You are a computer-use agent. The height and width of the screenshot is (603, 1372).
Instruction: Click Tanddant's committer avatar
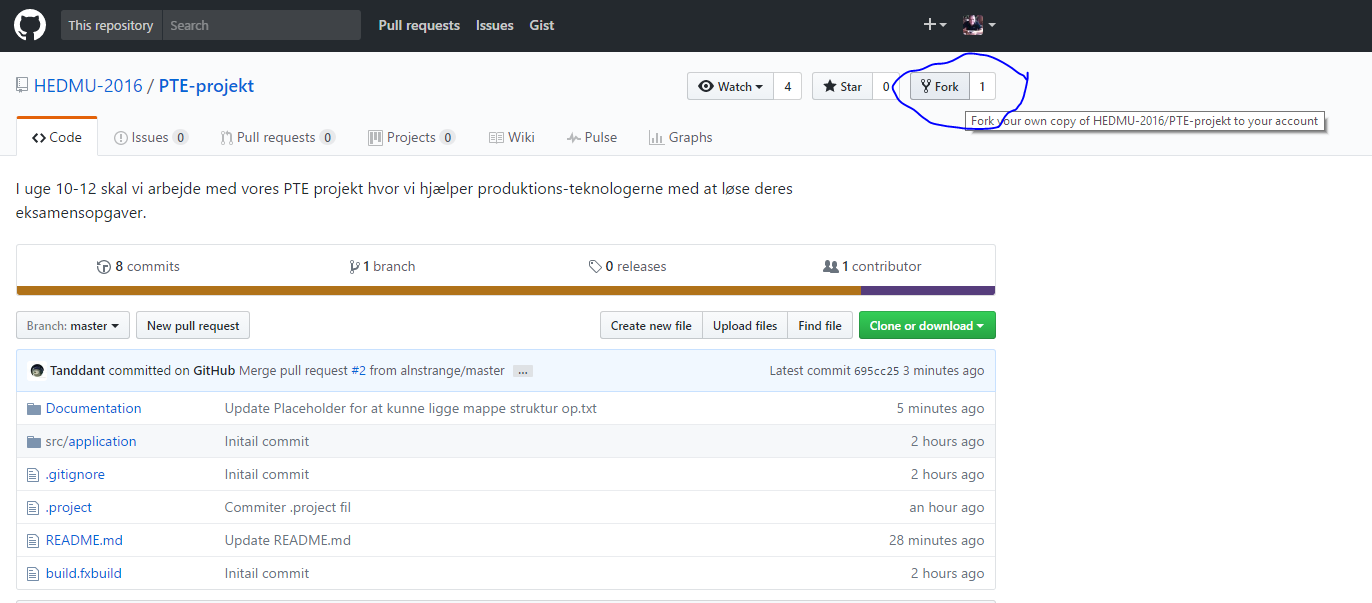click(x=37, y=370)
